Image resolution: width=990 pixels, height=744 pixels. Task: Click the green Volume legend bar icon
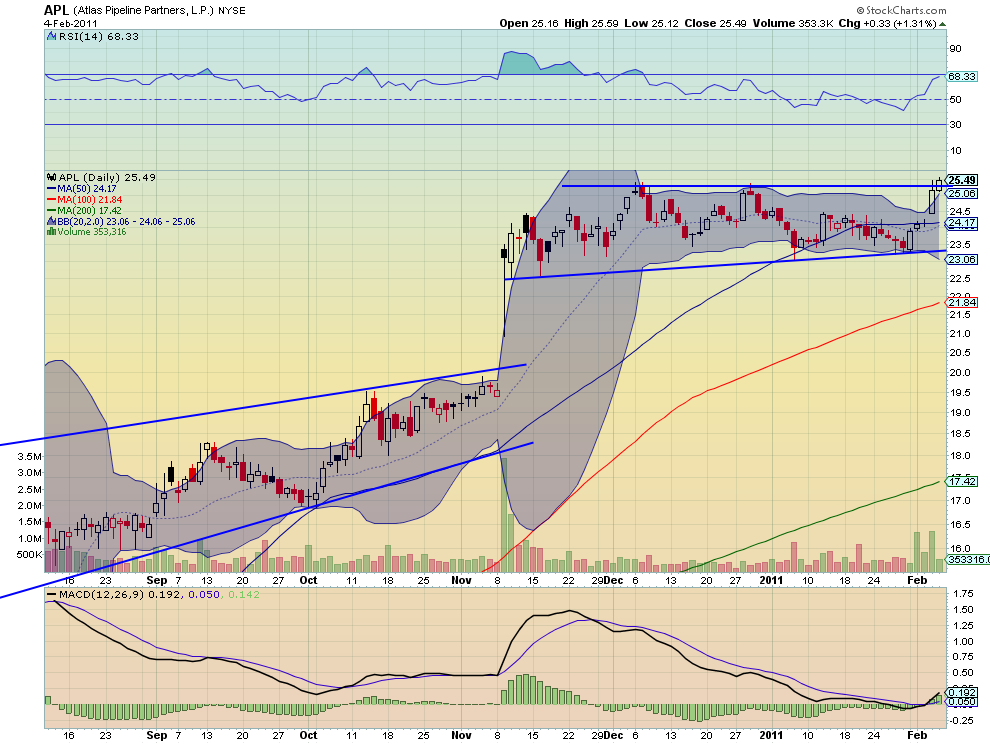52,232
